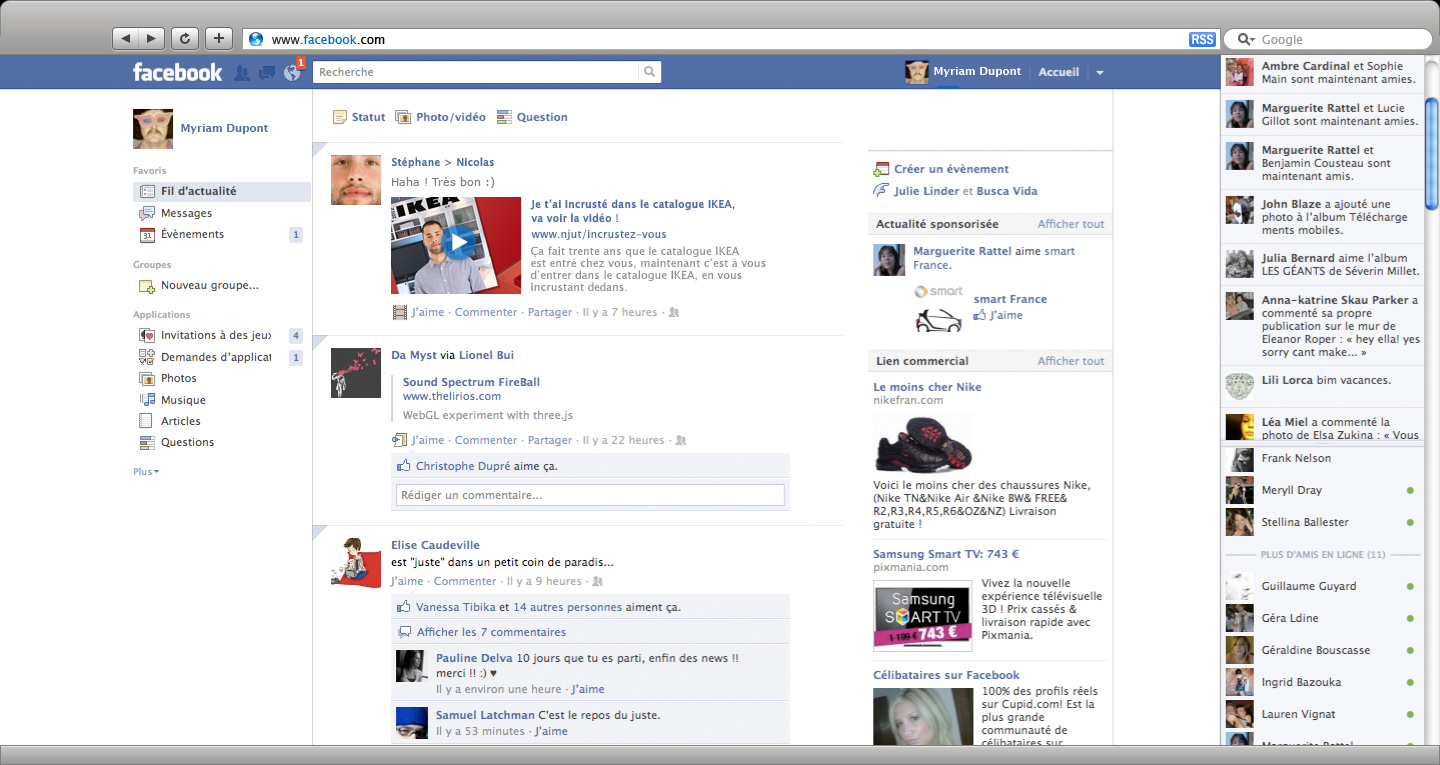Click the 'Rédiger un commentaire' field
The width and height of the screenshot is (1440, 765).
[x=590, y=495]
